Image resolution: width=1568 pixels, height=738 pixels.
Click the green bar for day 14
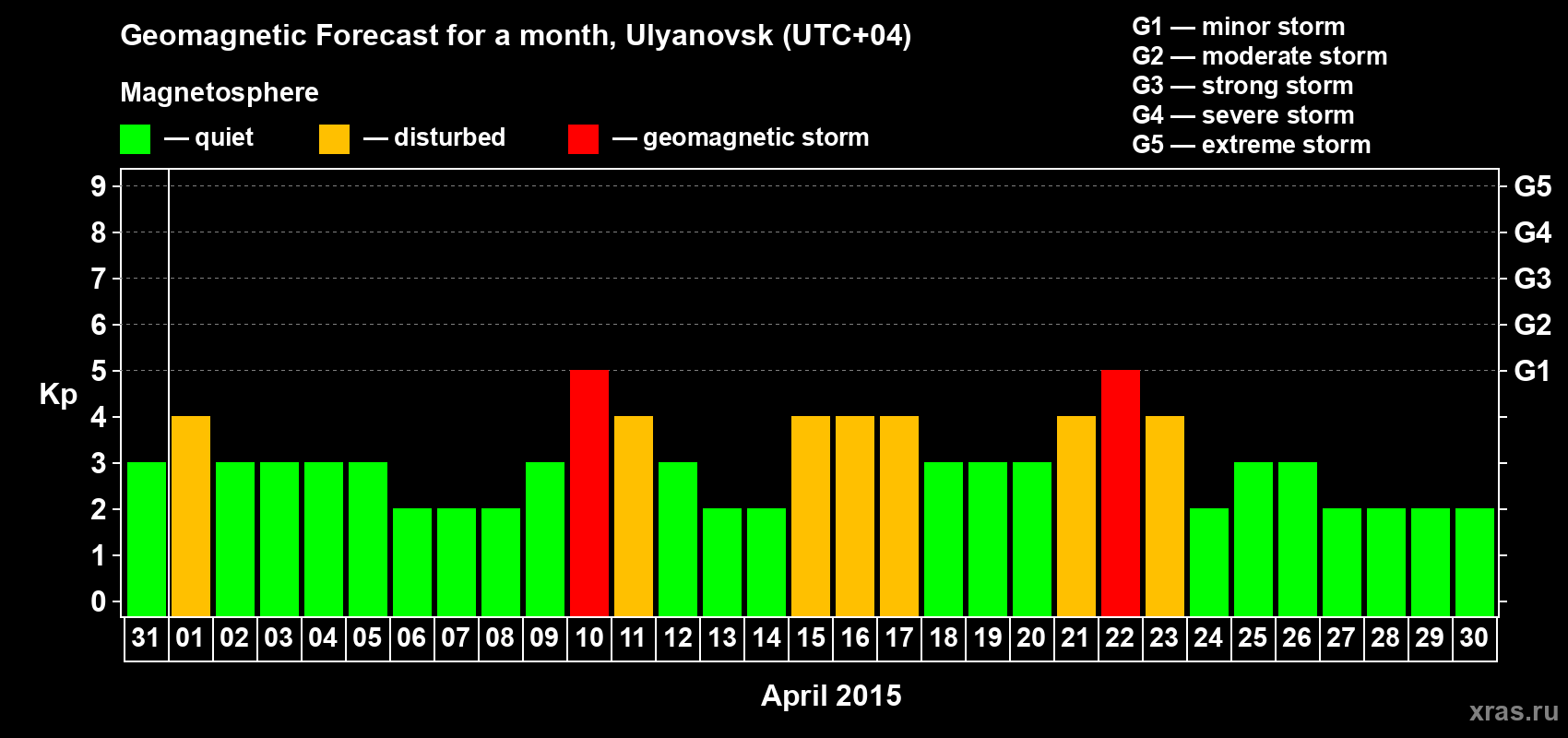[766, 562]
